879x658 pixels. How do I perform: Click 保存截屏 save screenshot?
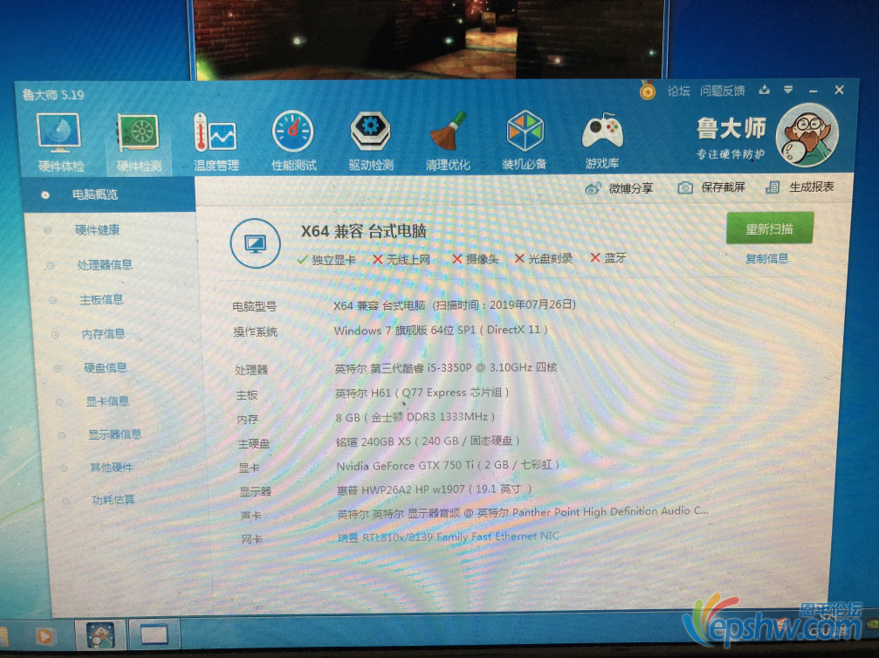[711, 187]
